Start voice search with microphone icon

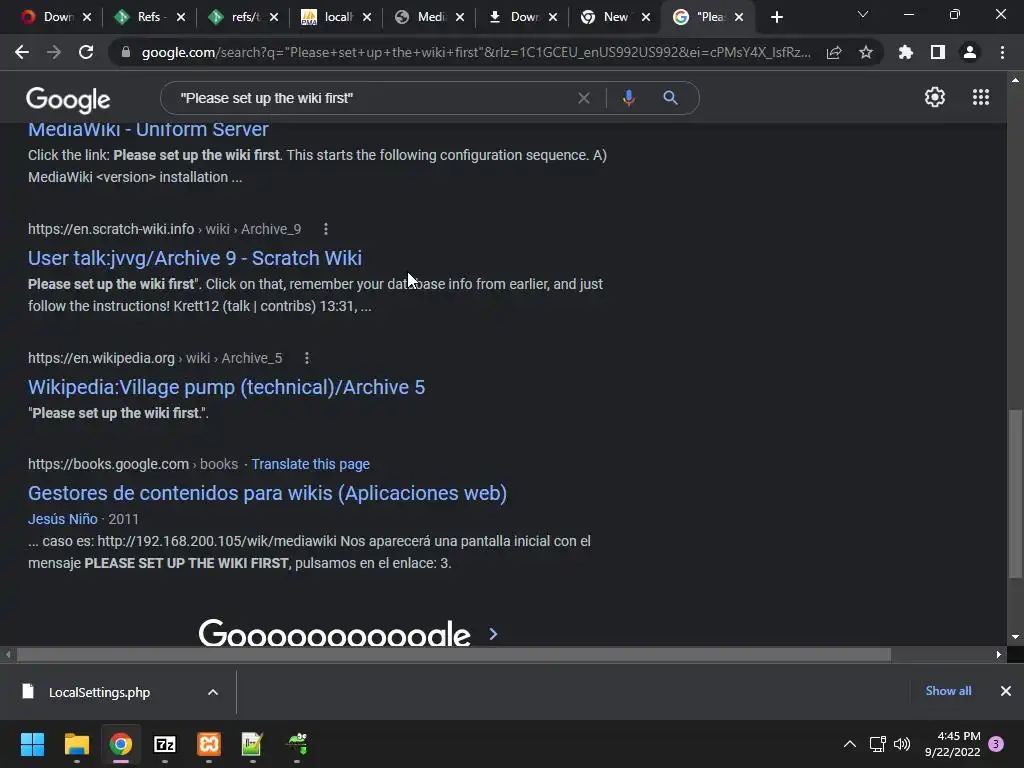[x=628, y=98]
